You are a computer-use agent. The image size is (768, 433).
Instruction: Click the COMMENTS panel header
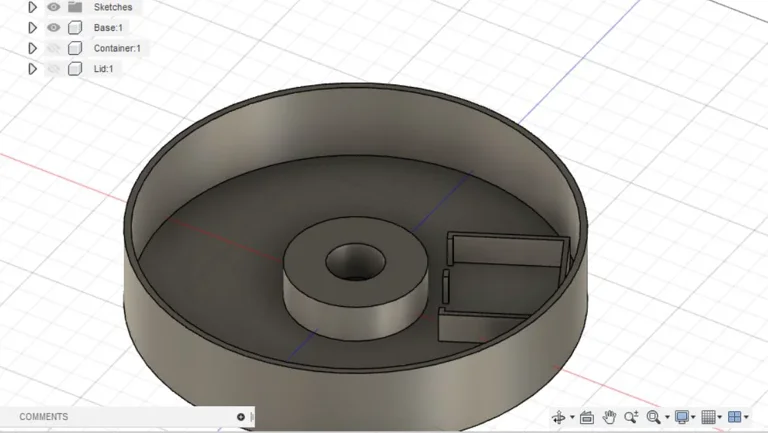(44, 417)
